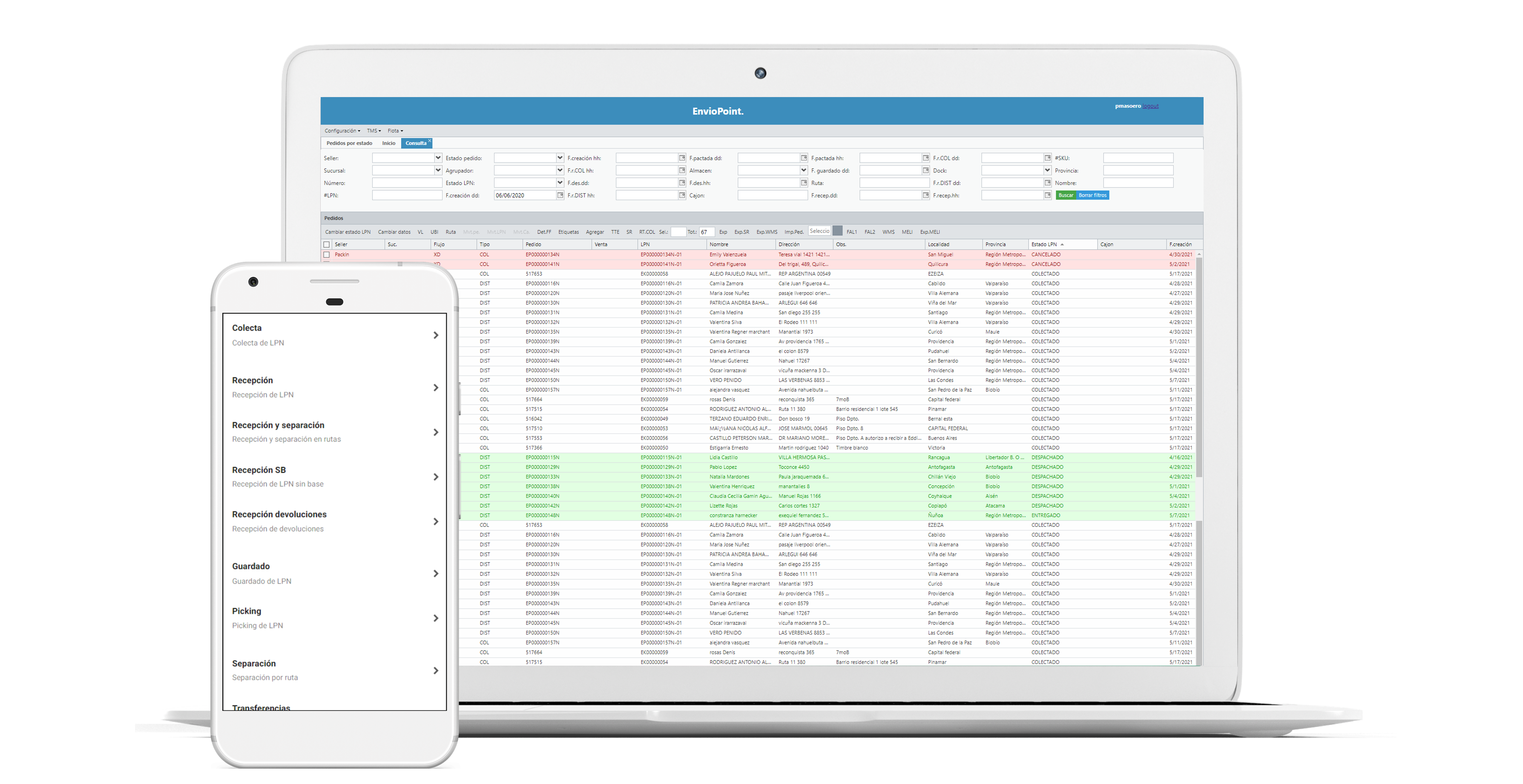Click calendar icon for F. guardado dd
The width and height of the screenshot is (1523, 784).
click(925, 170)
